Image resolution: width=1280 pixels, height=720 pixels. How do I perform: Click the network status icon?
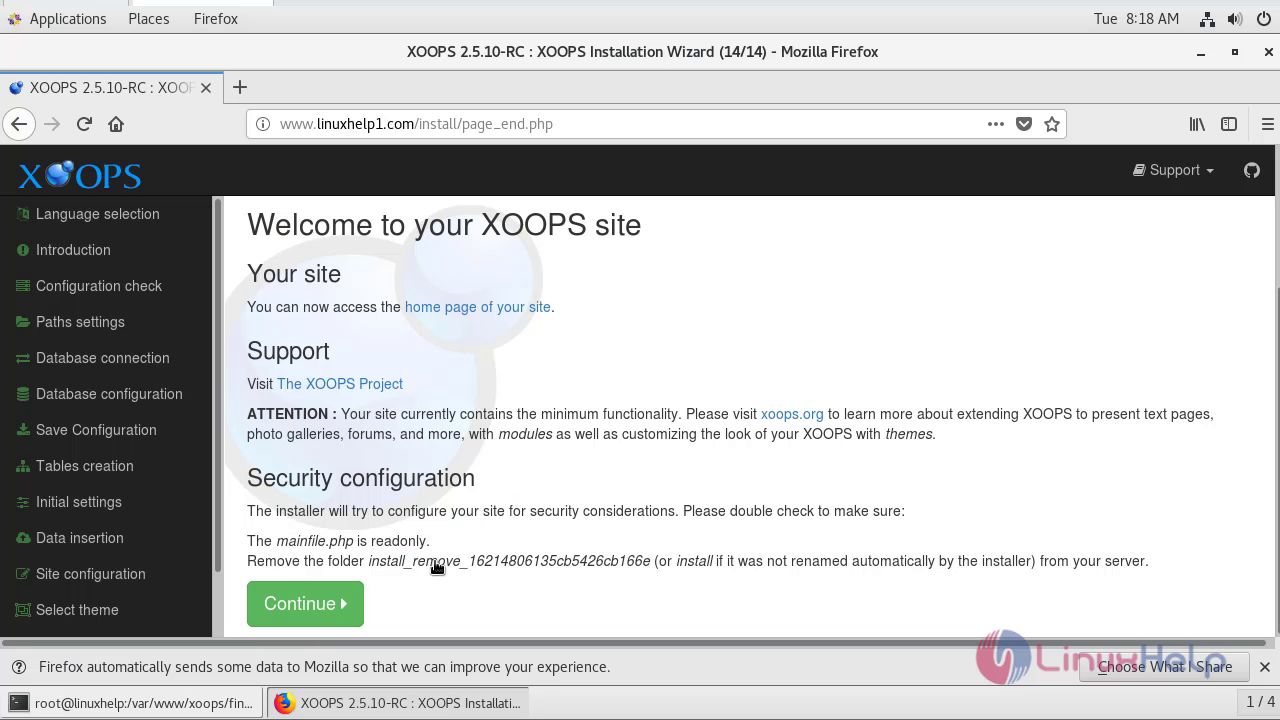pos(1207,19)
